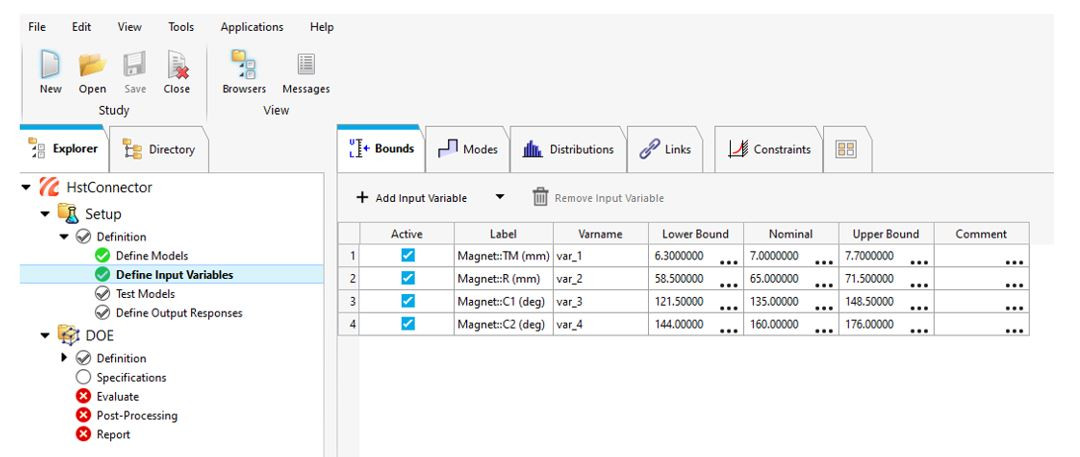Viewport: 1080px width, 457px height.
Task: Click the unlabeled grid tab icon
Action: (x=845, y=149)
